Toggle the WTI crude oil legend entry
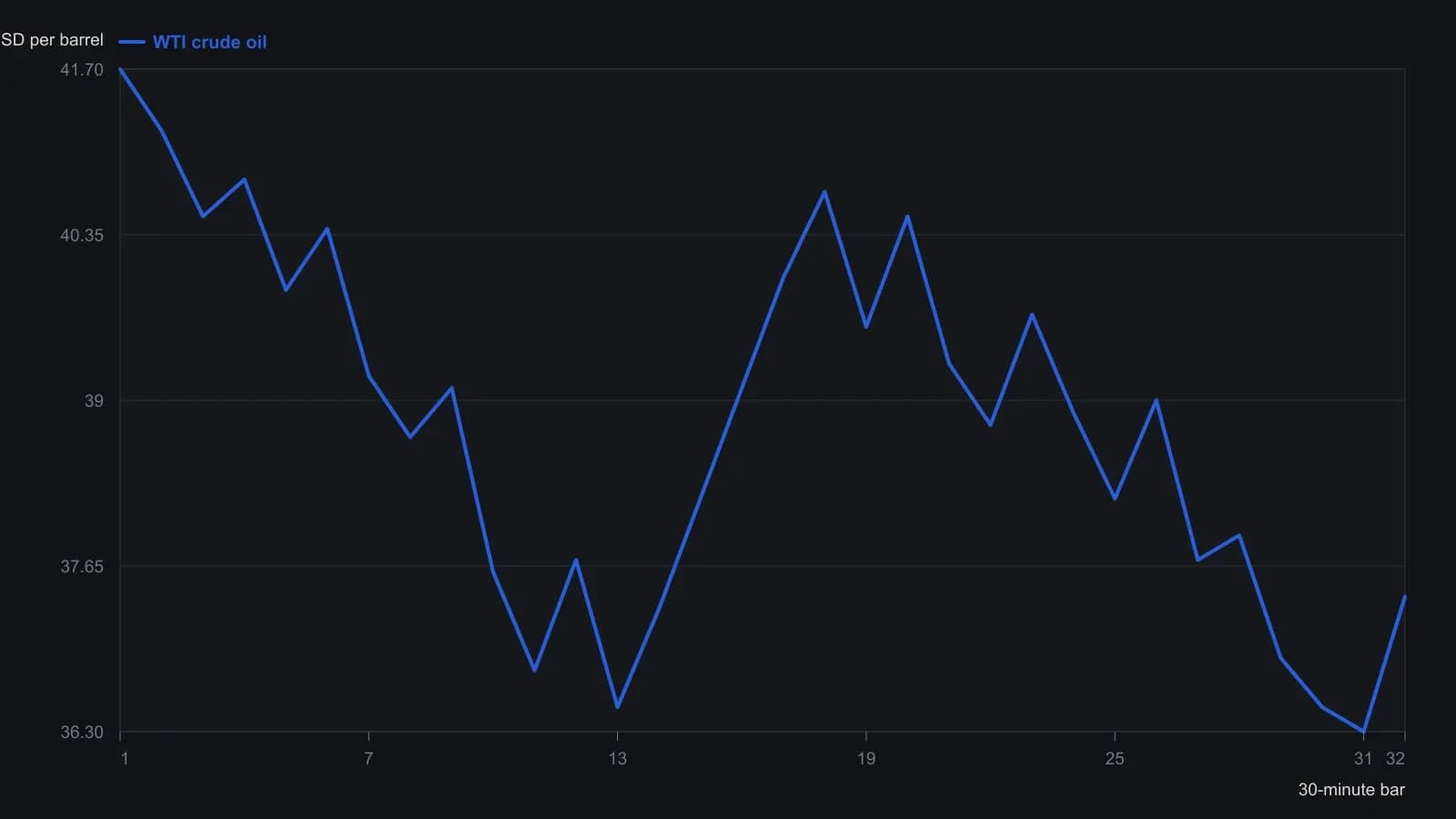Image resolution: width=1456 pixels, height=819 pixels. (x=193, y=42)
